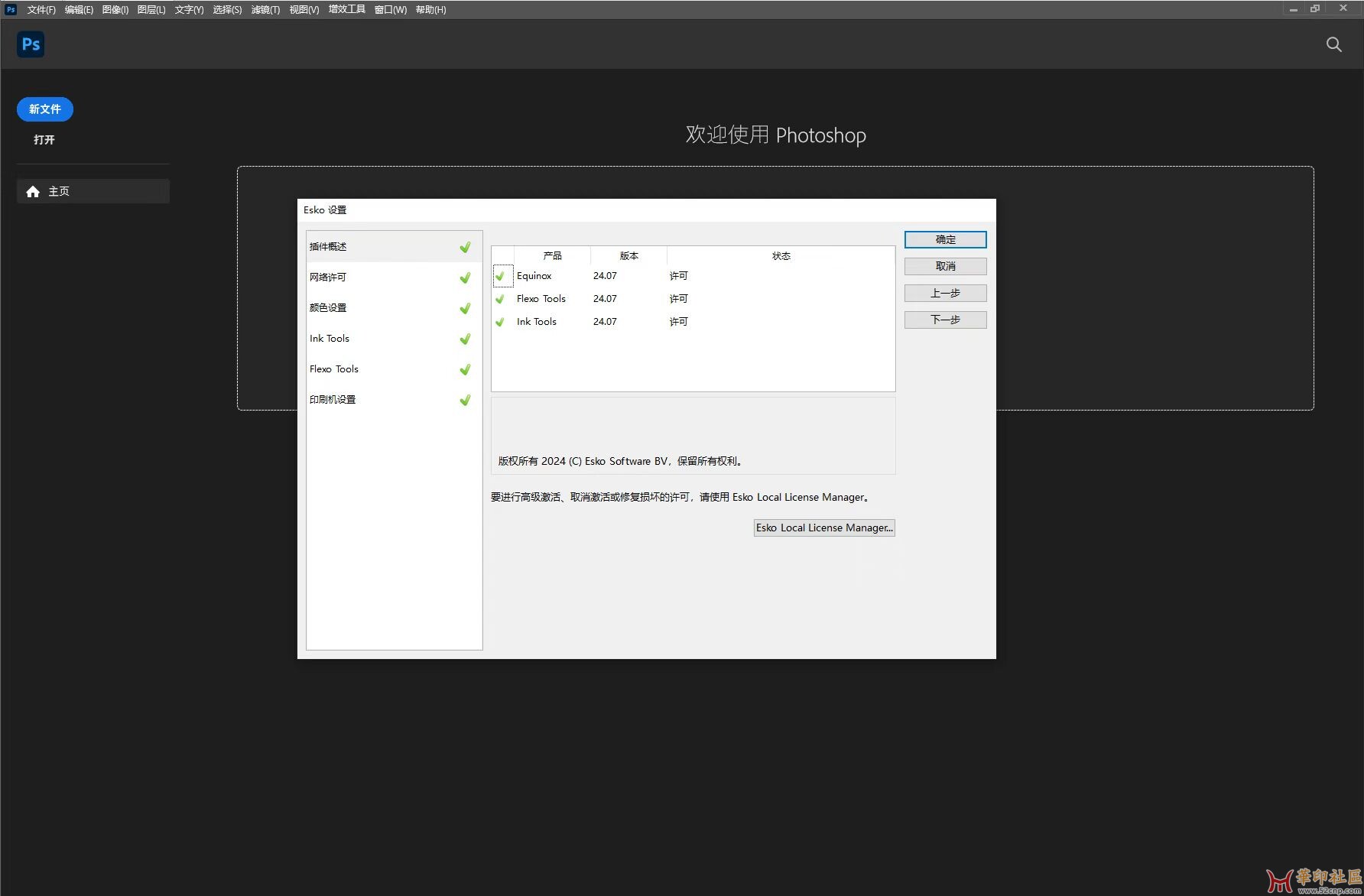Viewport: 1364px width, 896px height.
Task: Click the 版本 column header
Action: pos(628,255)
